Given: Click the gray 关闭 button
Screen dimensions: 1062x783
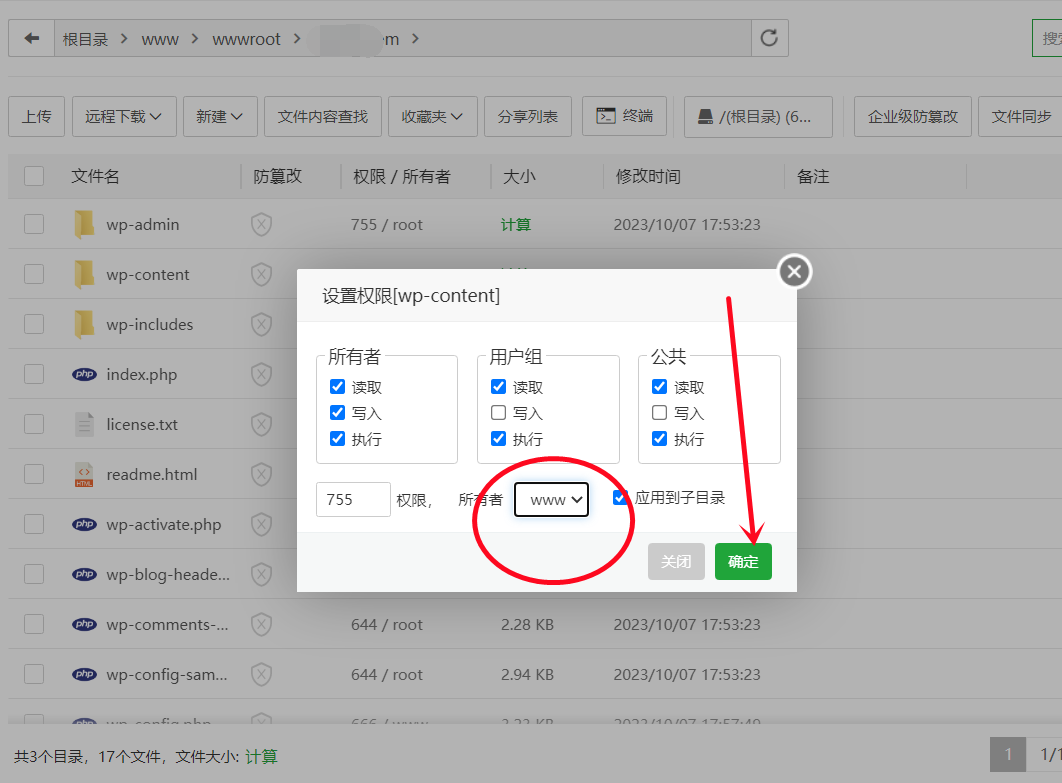Looking at the screenshot, I should coord(676,562).
